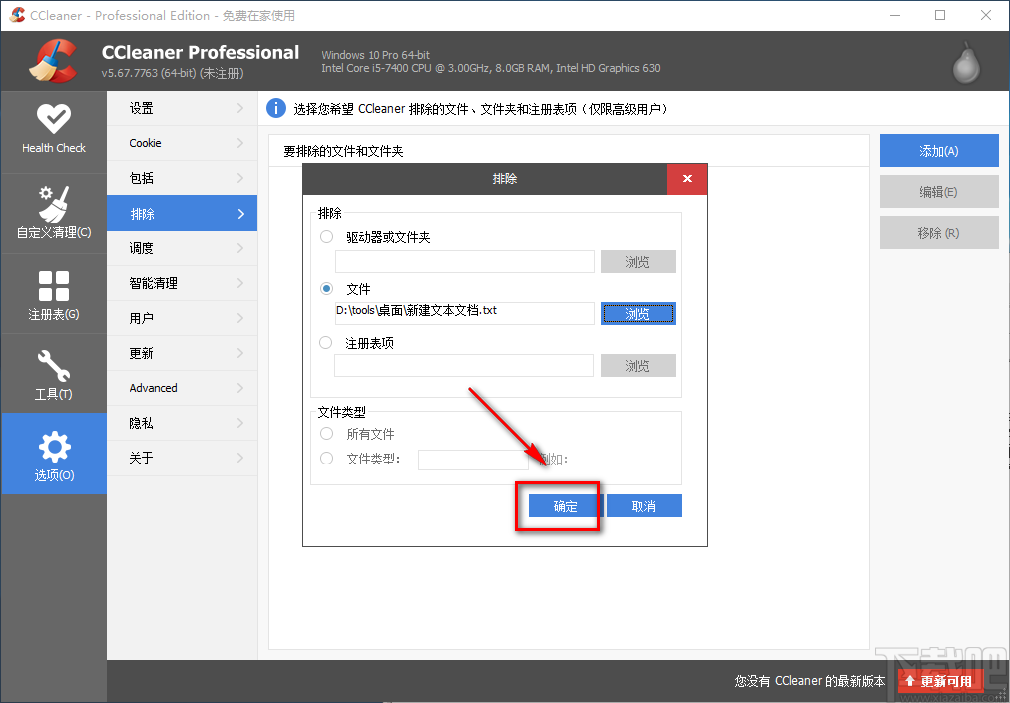Click the blue info icon
This screenshot has width=1010, height=703.
coord(276,108)
